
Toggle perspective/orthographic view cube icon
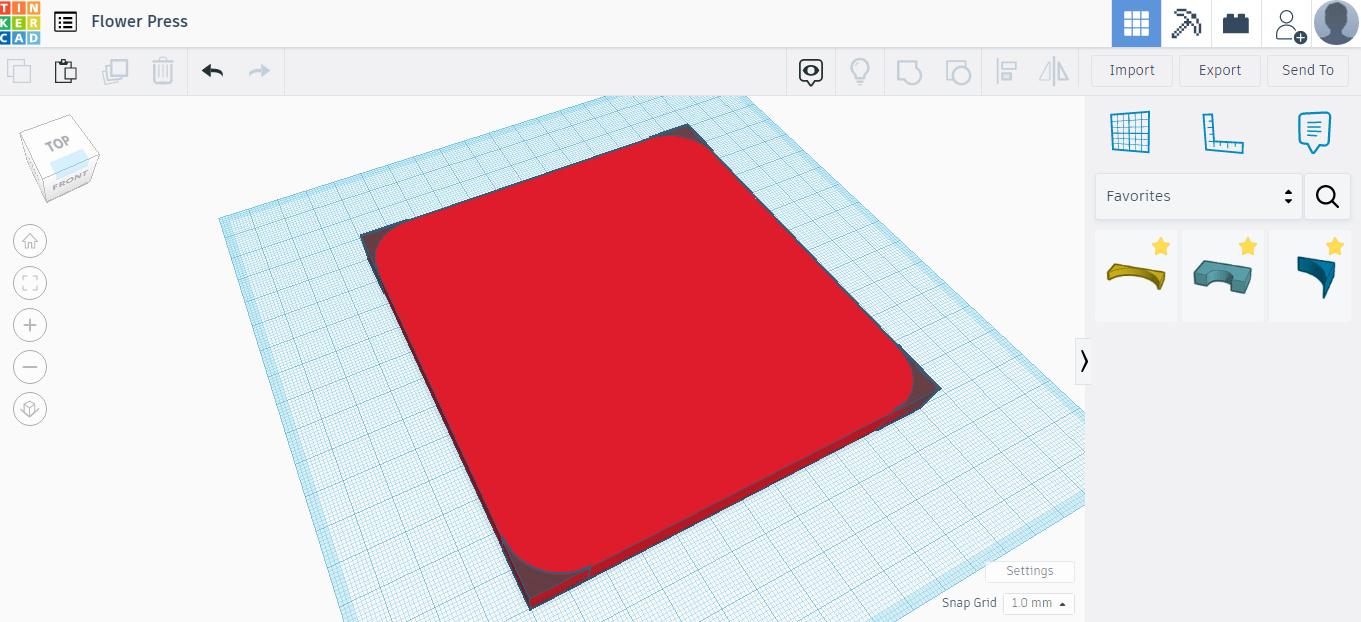[x=30, y=409]
